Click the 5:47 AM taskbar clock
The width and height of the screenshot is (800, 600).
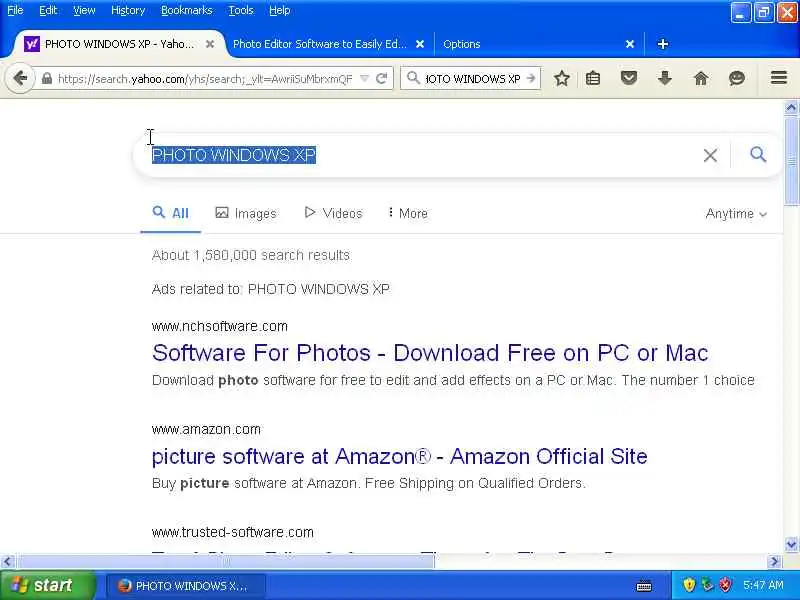763,585
